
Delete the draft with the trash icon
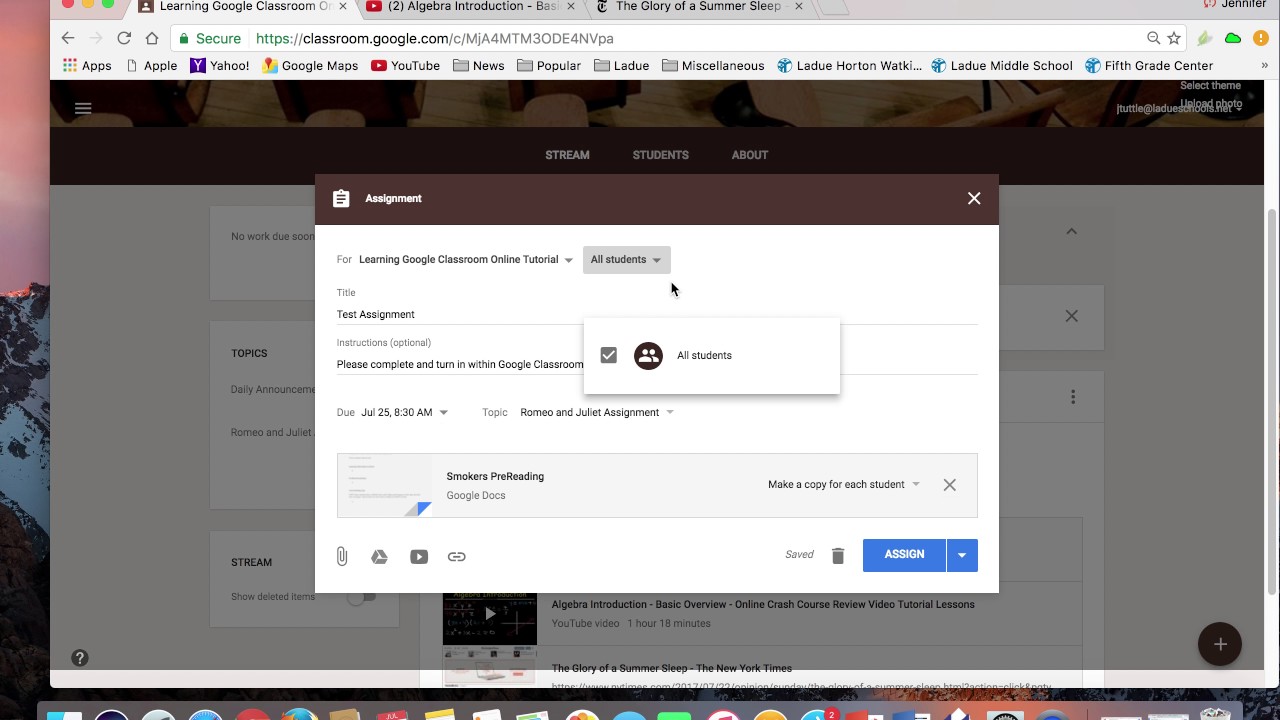click(838, 556)
